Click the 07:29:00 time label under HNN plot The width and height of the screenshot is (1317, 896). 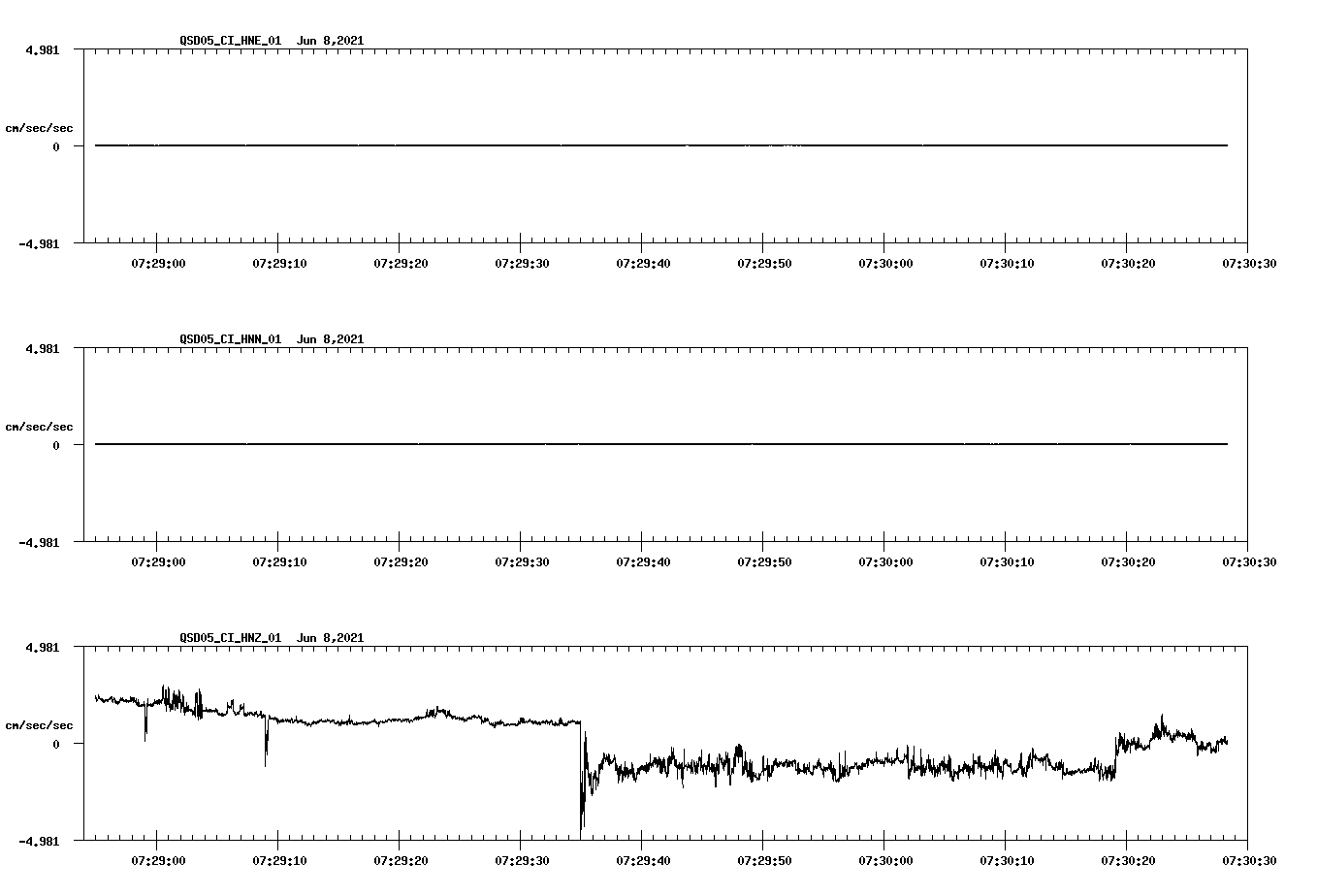158,561
